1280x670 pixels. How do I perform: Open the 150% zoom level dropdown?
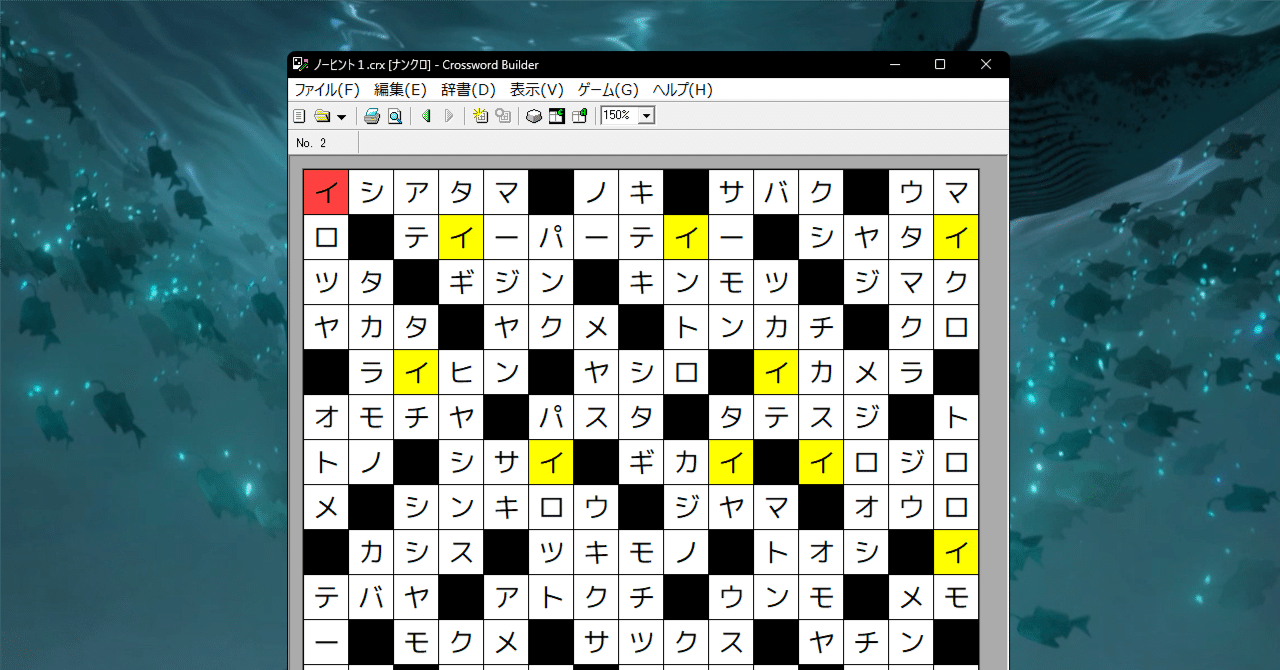tap(645, 115)
